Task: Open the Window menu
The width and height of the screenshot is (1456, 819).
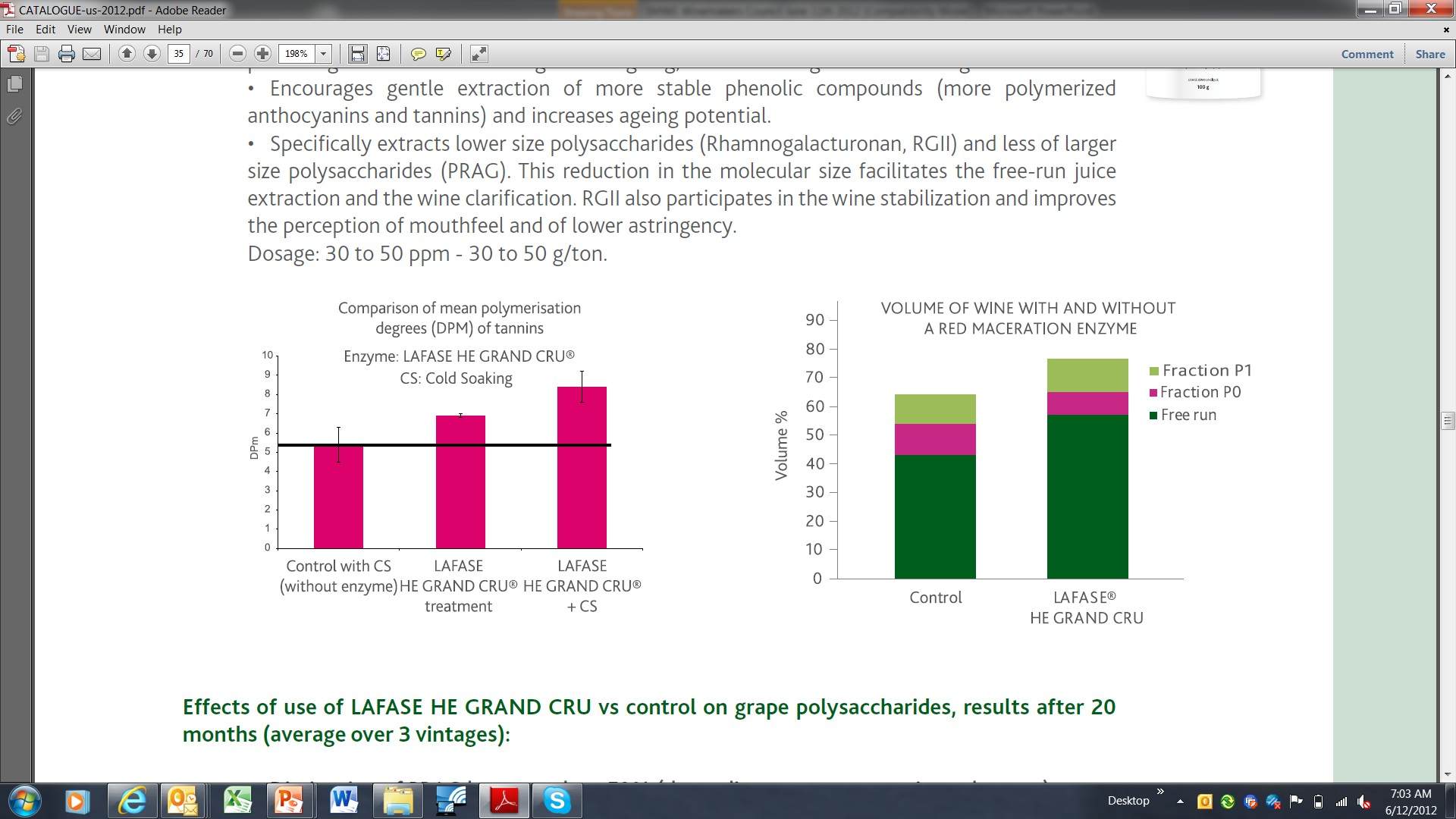Action: pos(124,30)
